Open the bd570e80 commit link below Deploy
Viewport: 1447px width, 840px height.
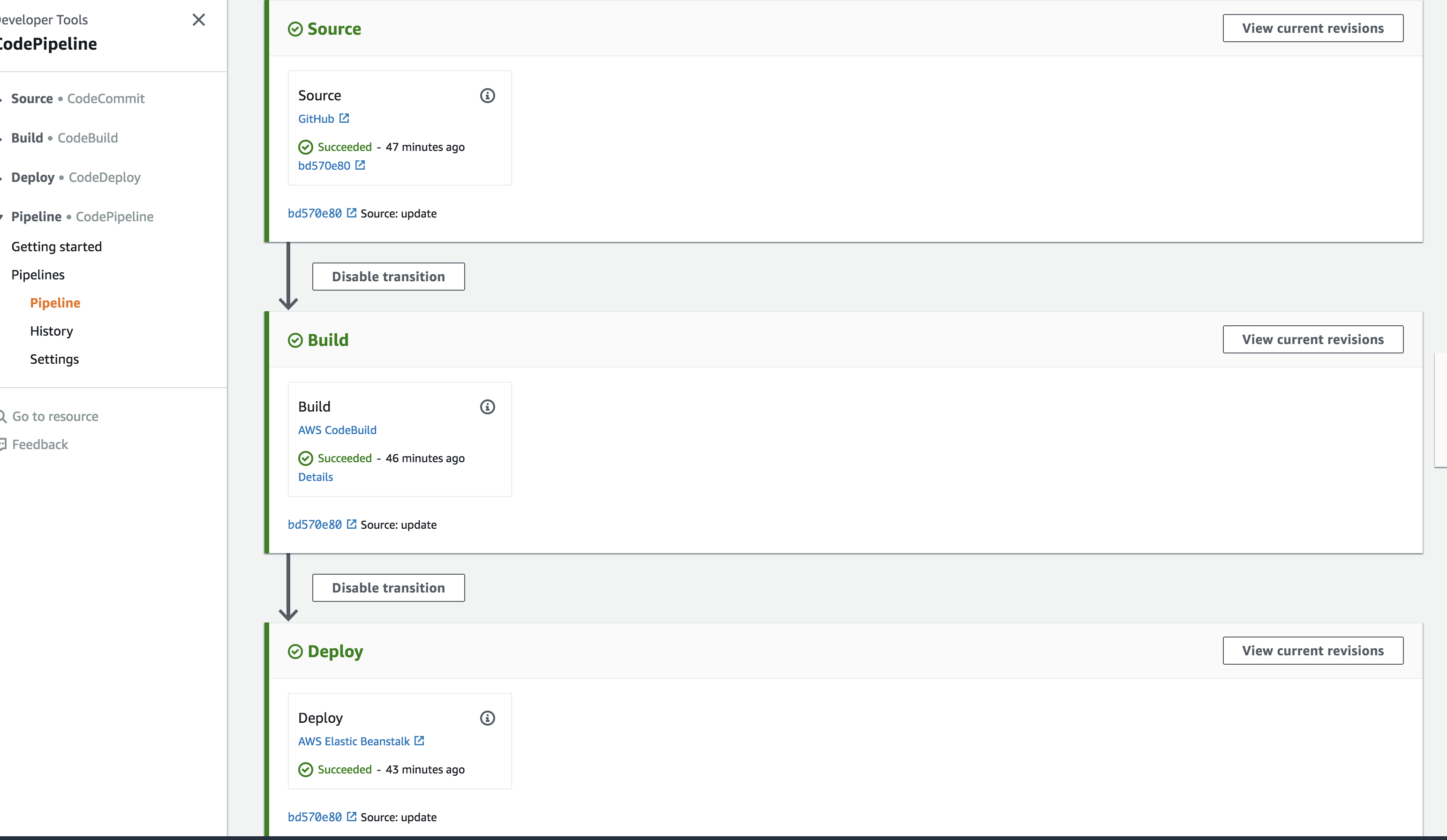click(x=314, y=817)
